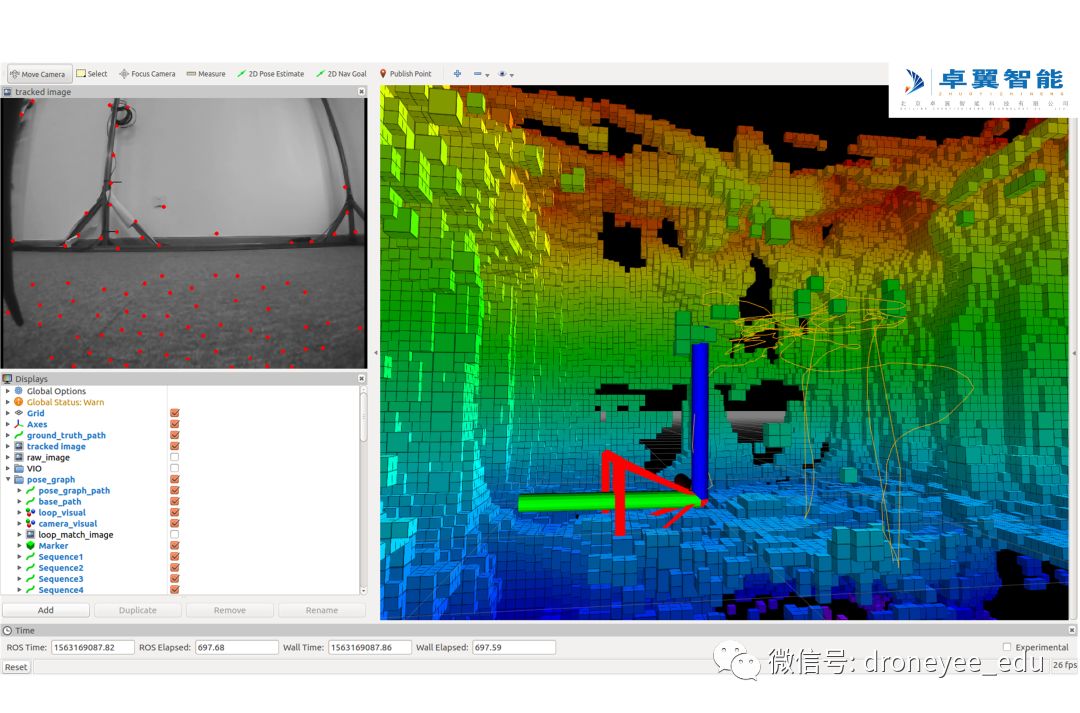Expand the Grid display properties

pyautogui.click(x=8, y=413)
